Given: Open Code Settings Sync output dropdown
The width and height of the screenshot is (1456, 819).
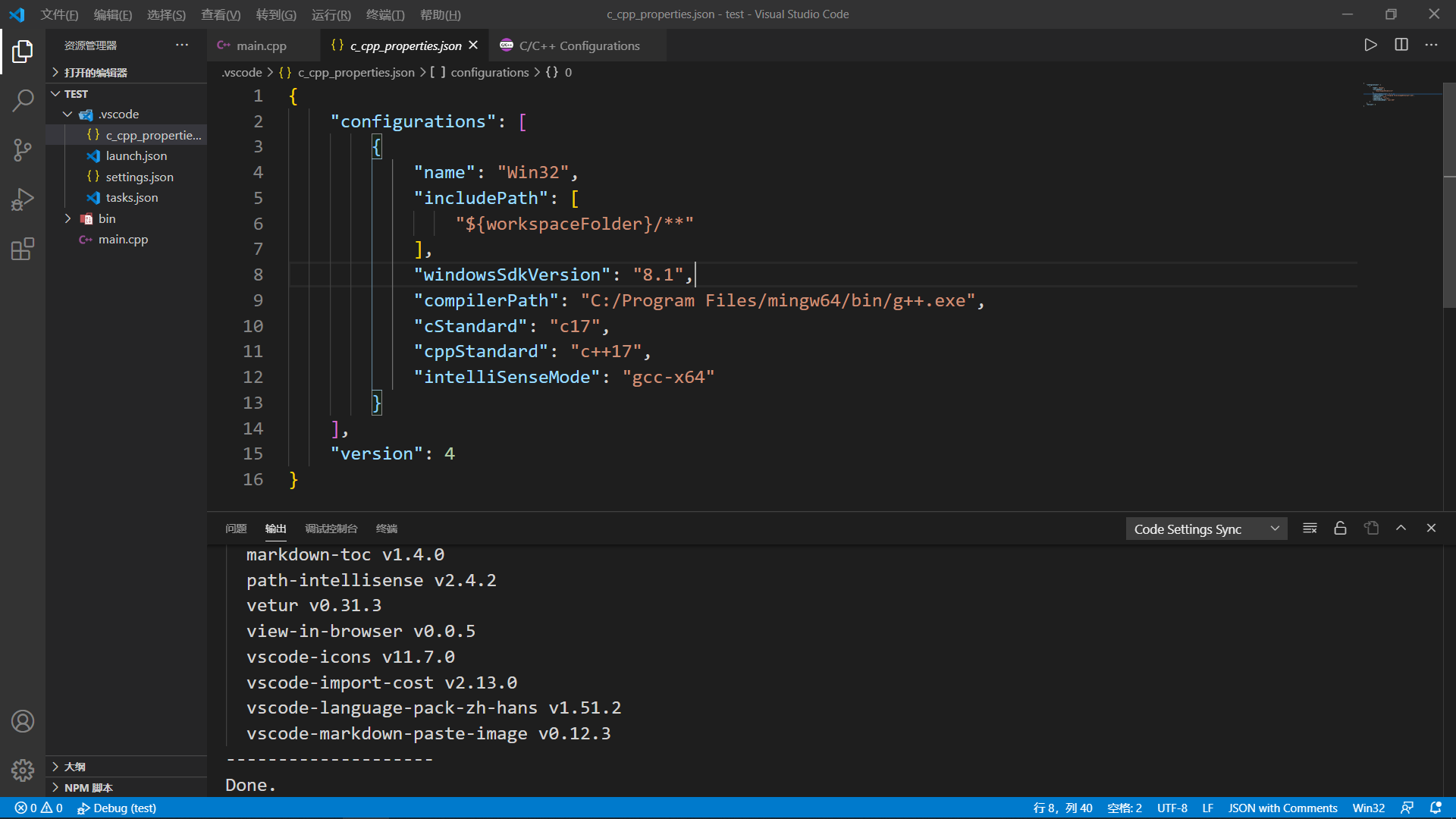Looking at the screenshot, I should [x=1206, y=529].
